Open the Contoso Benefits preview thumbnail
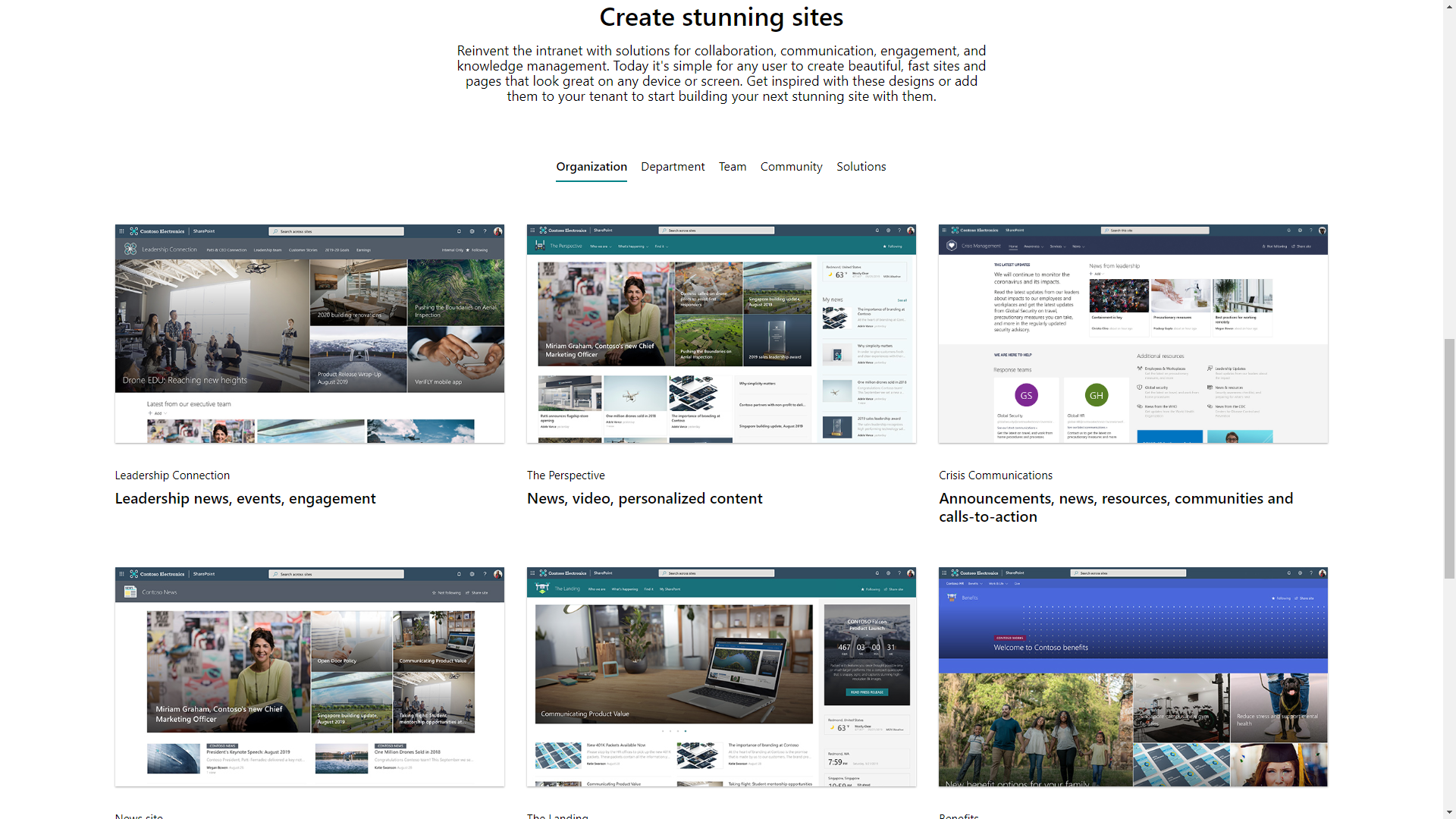The height and width of the screenshot is (819, 1456). (1133, 676)
